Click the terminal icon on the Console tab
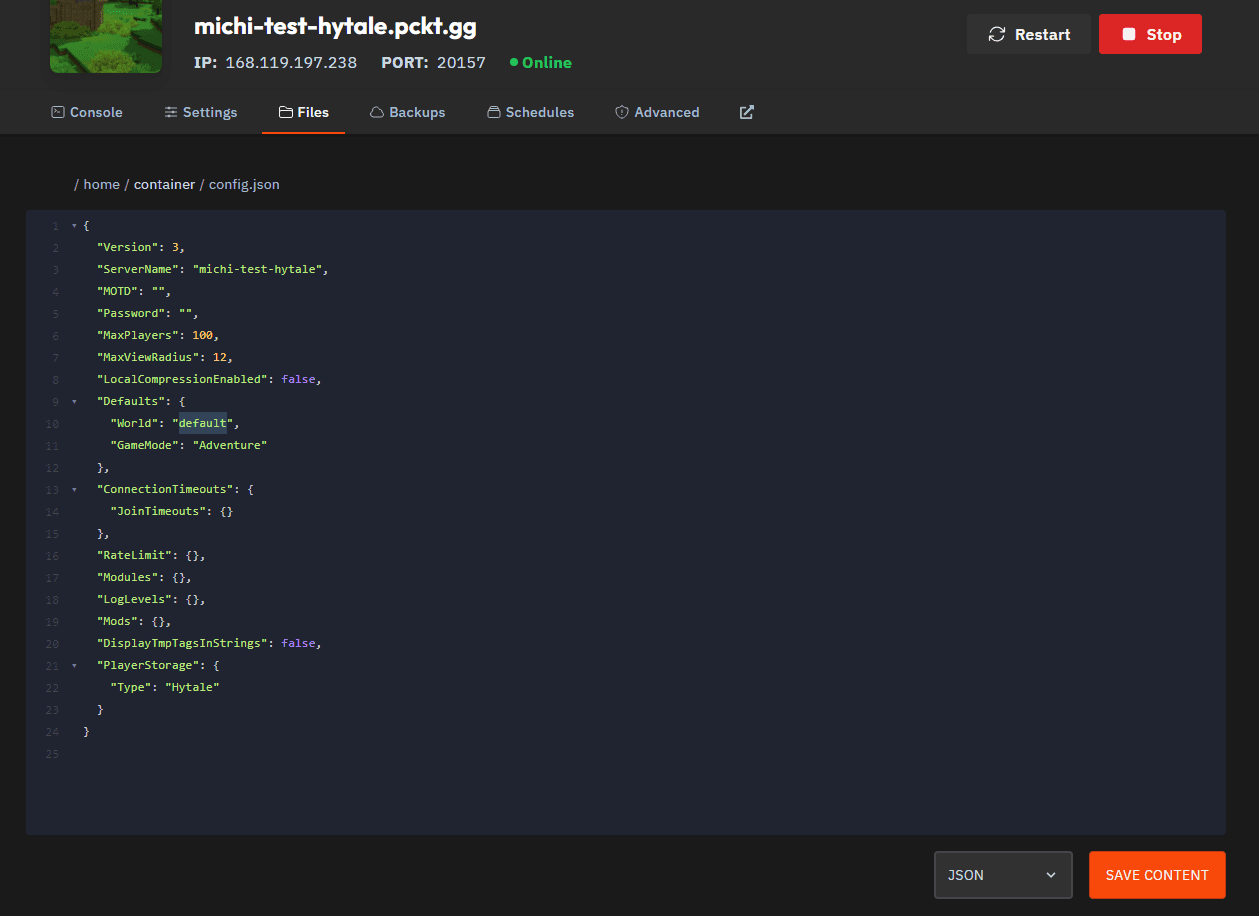Viewport: 1259px width, 916px height. [x=57, y=112]
